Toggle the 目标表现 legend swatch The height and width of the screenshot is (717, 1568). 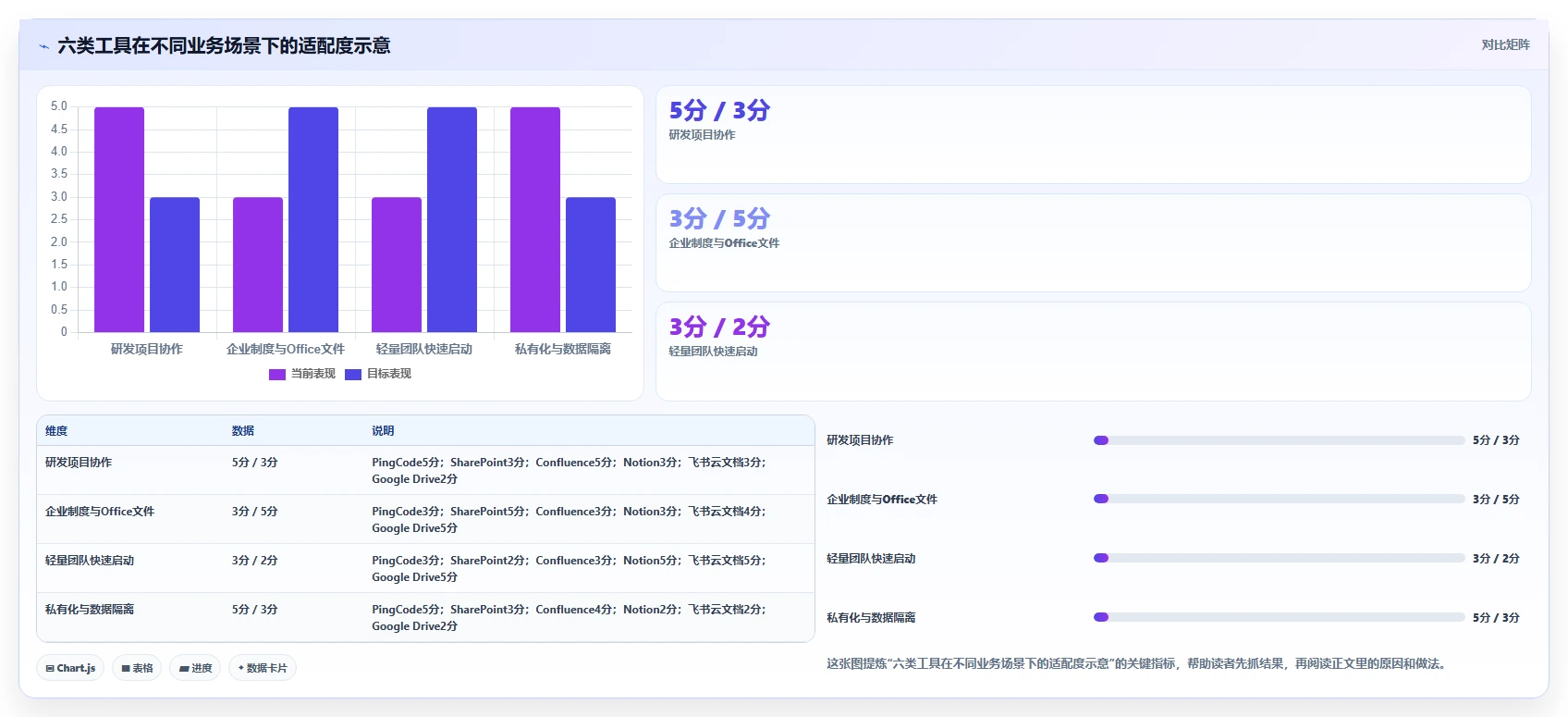(353, 375)
